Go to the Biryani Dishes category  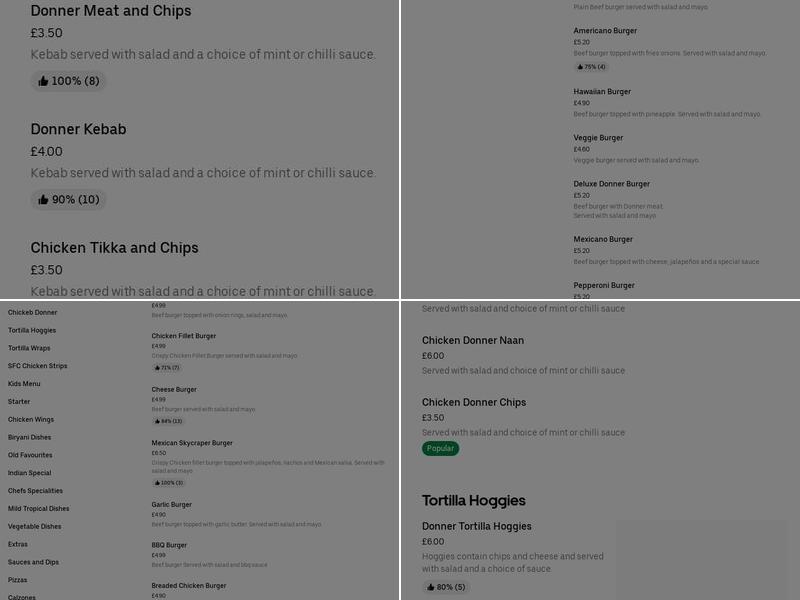(29, 437)
